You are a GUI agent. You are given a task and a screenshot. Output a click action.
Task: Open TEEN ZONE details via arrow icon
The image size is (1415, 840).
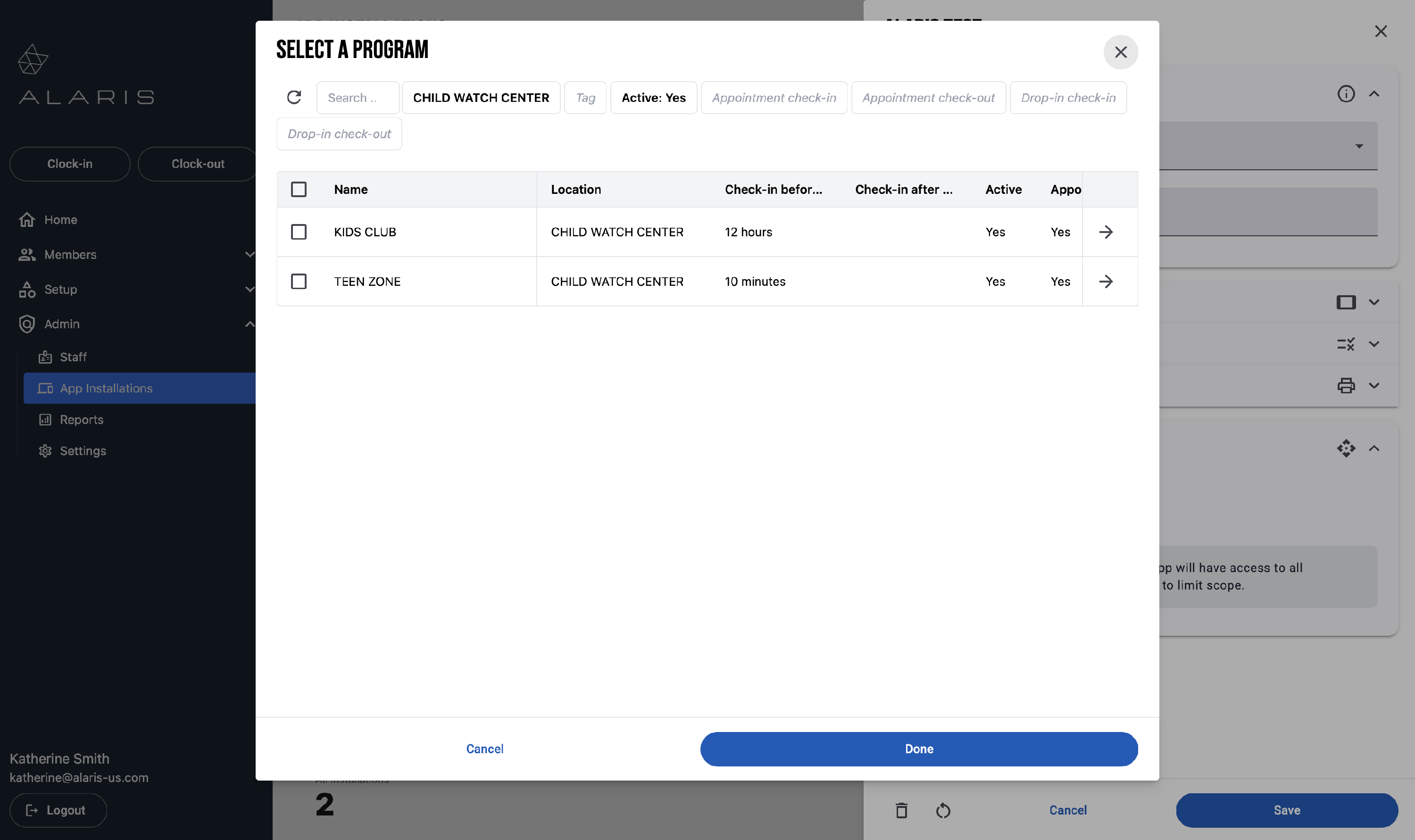[1106, 281]
